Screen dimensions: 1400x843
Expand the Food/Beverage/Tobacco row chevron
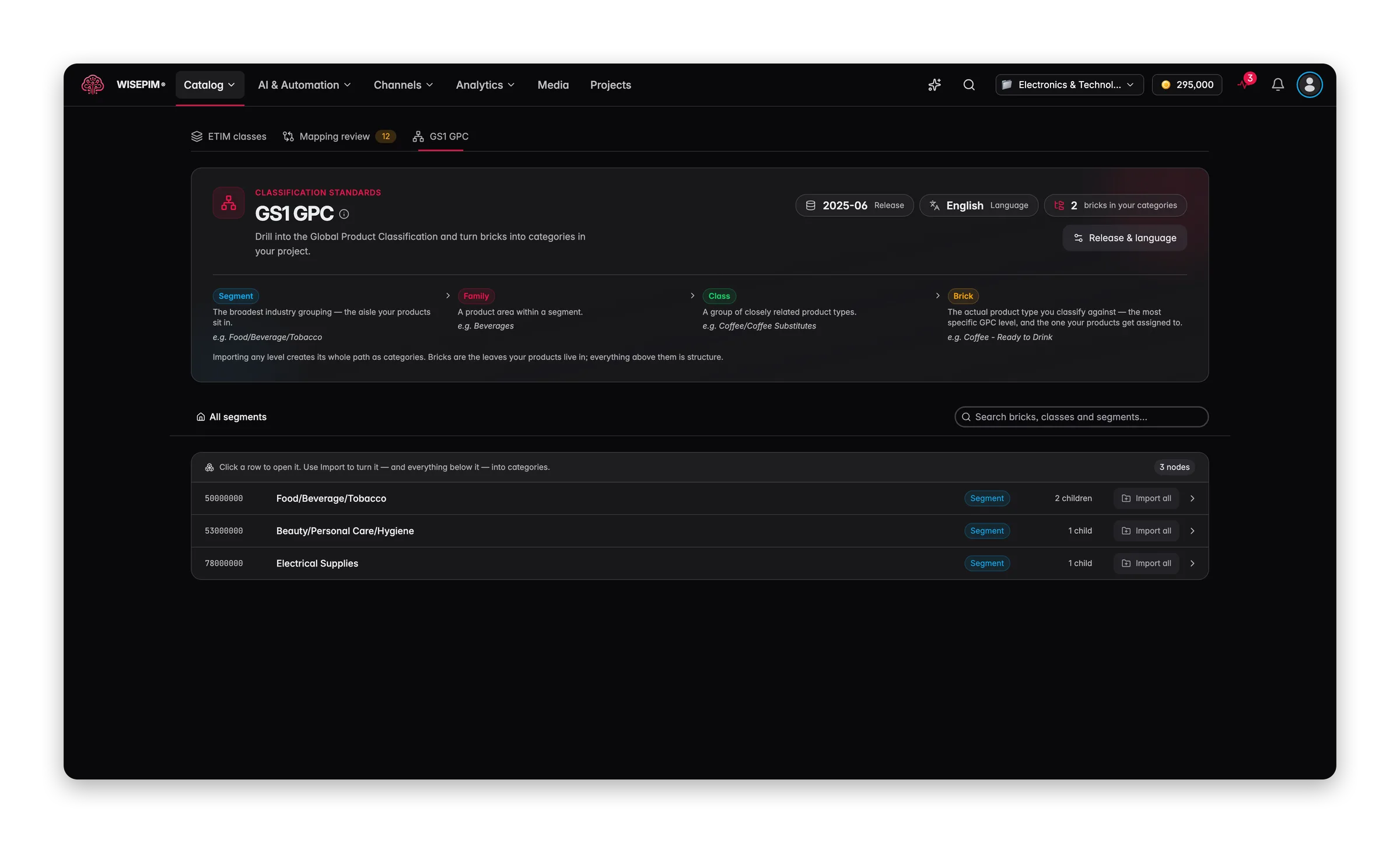click(1192, 498)
